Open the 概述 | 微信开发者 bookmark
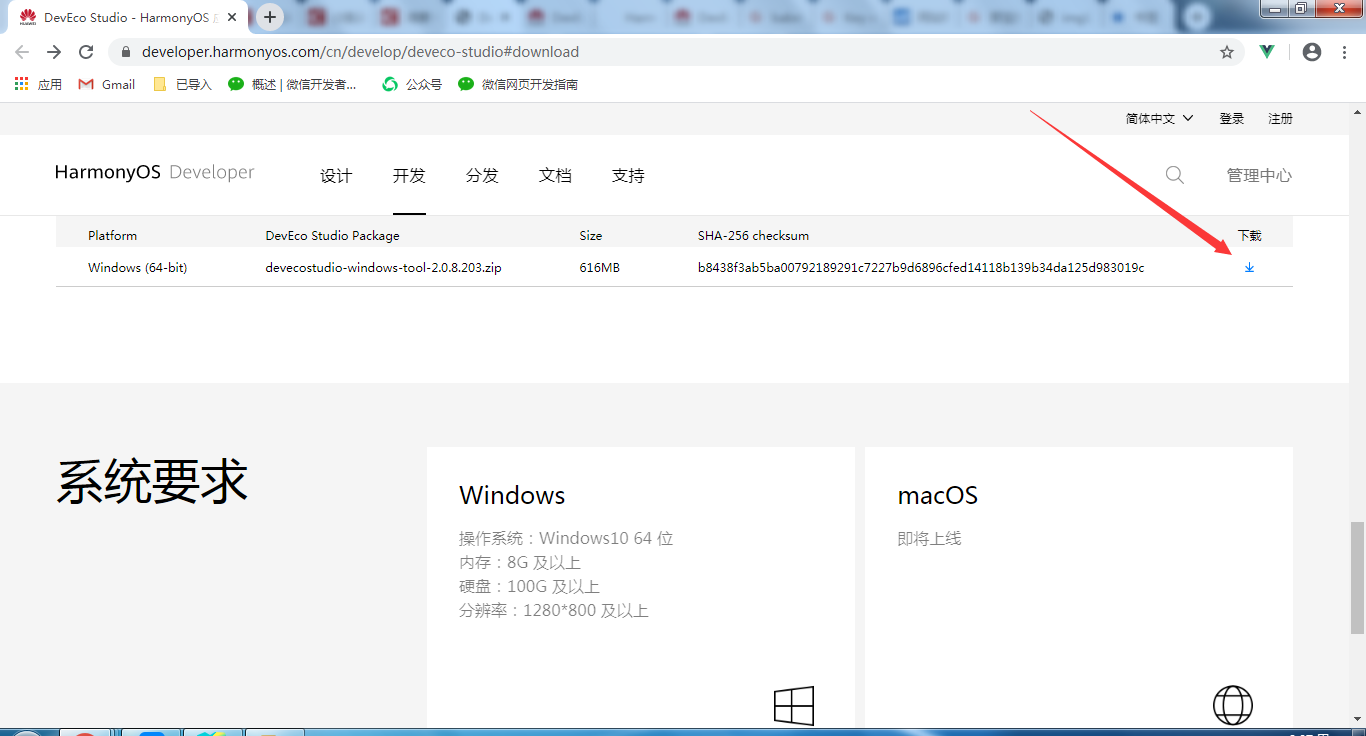 292,84
